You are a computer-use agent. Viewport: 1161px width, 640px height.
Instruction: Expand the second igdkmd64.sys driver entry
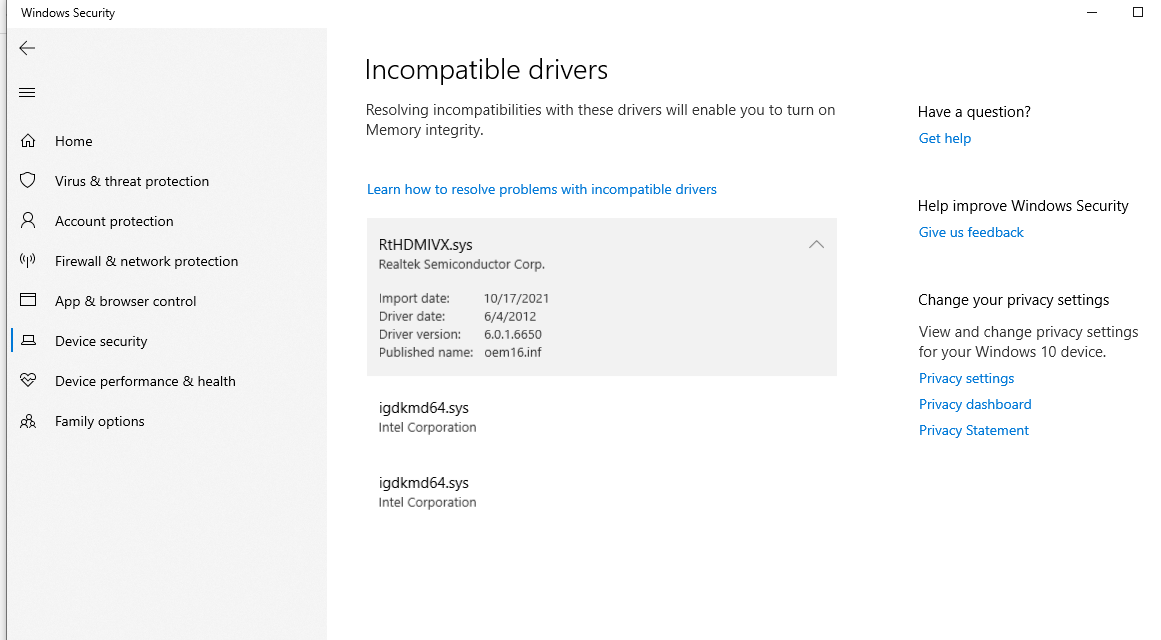point(601,491)
